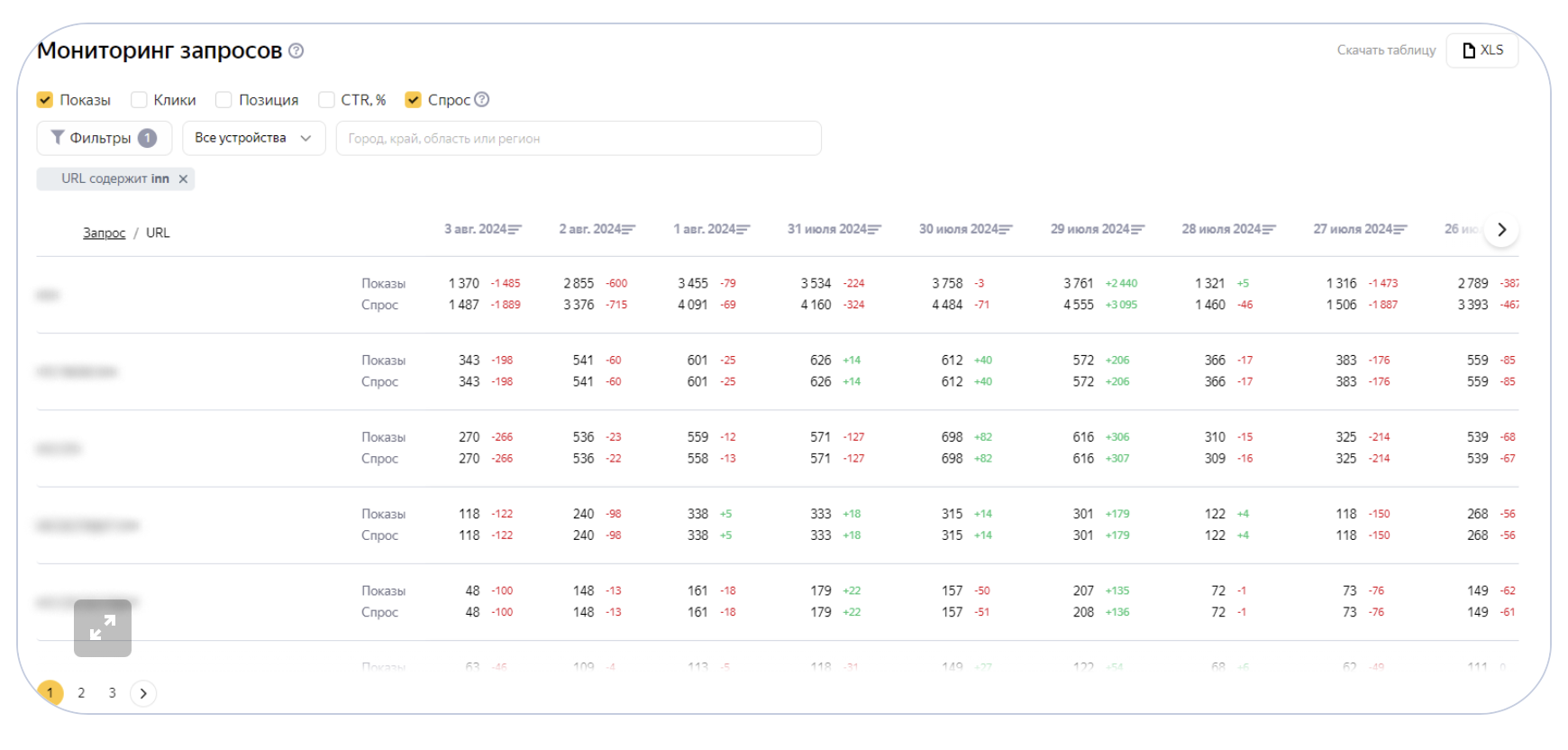Sort by the 2 авг. 2024 column icon

pos(628,230)
